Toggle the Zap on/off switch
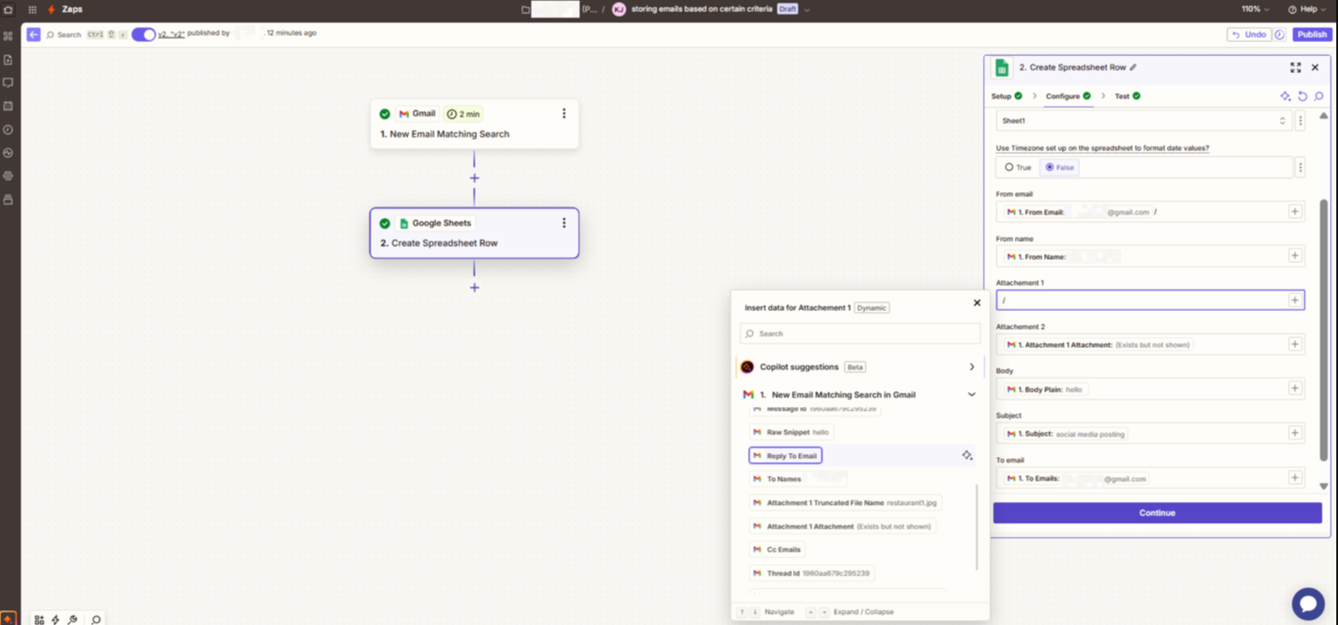 (144, 34)
